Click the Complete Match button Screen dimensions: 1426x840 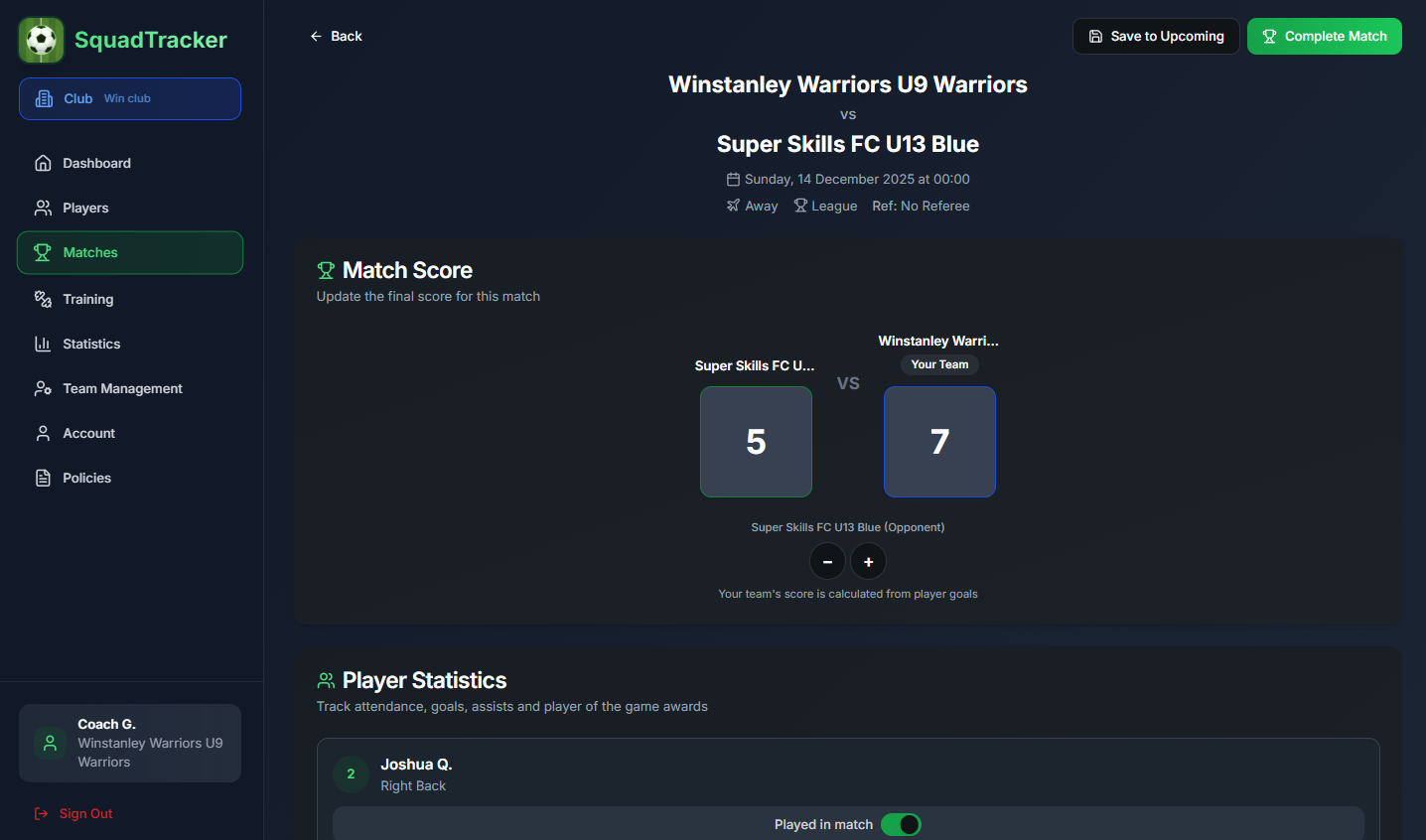pyautogui.click(x=1325, y=36)
